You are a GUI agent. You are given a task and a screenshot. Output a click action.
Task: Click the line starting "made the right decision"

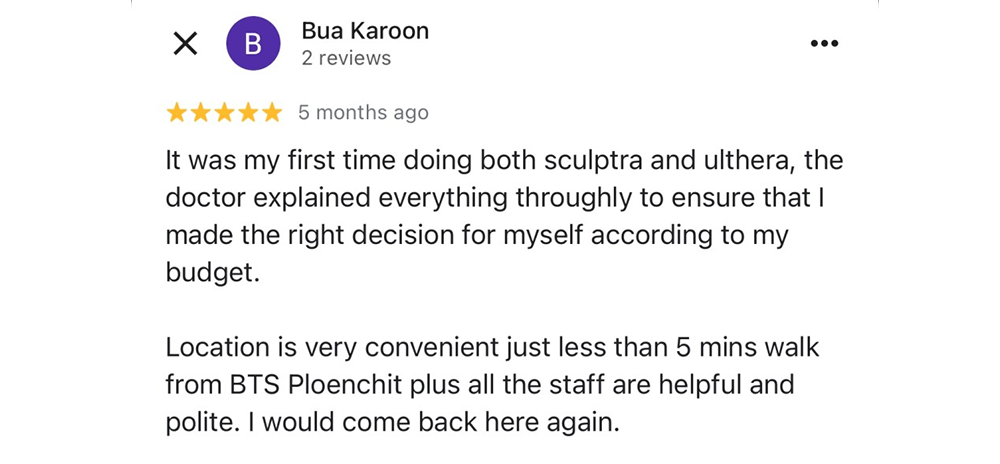click(477, 236)
